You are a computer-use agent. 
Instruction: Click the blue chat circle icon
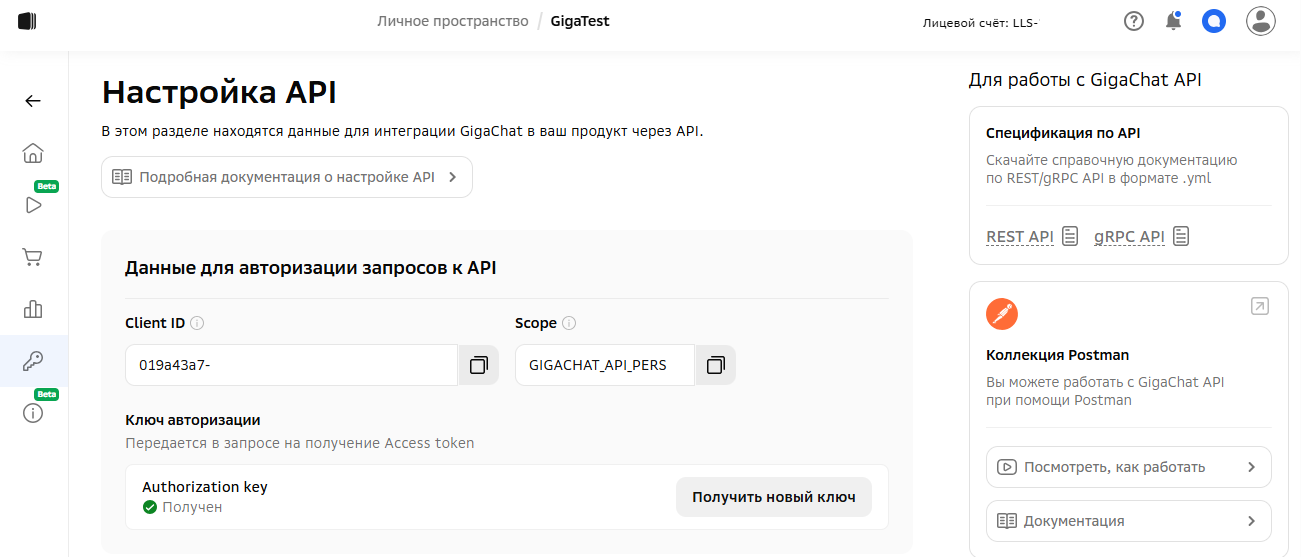1214,21
